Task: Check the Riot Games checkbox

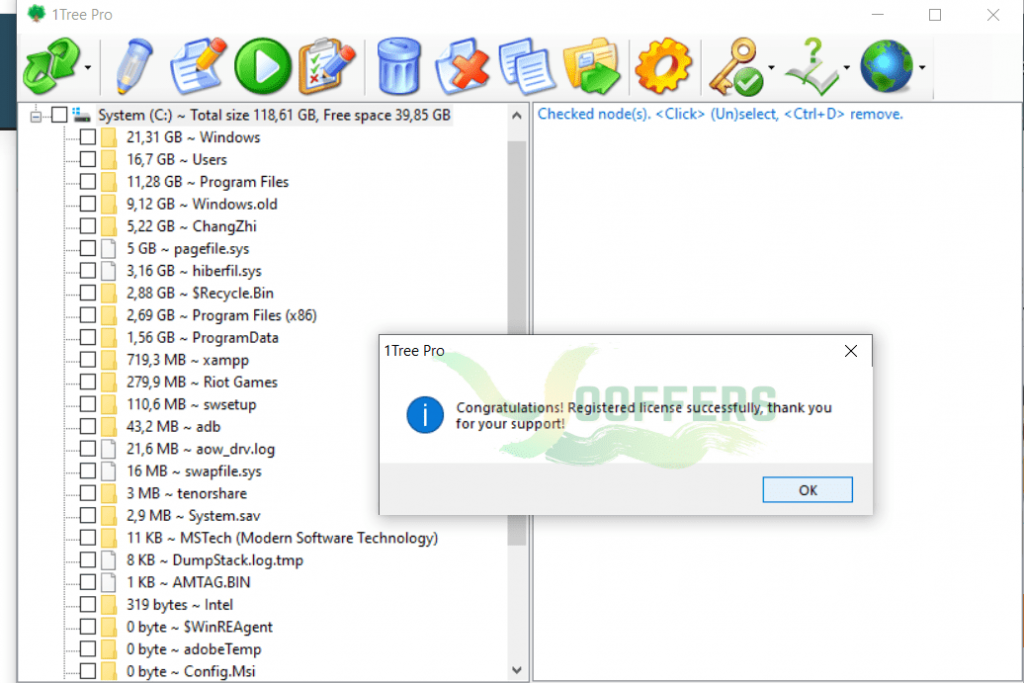Action: click(88, 382)
